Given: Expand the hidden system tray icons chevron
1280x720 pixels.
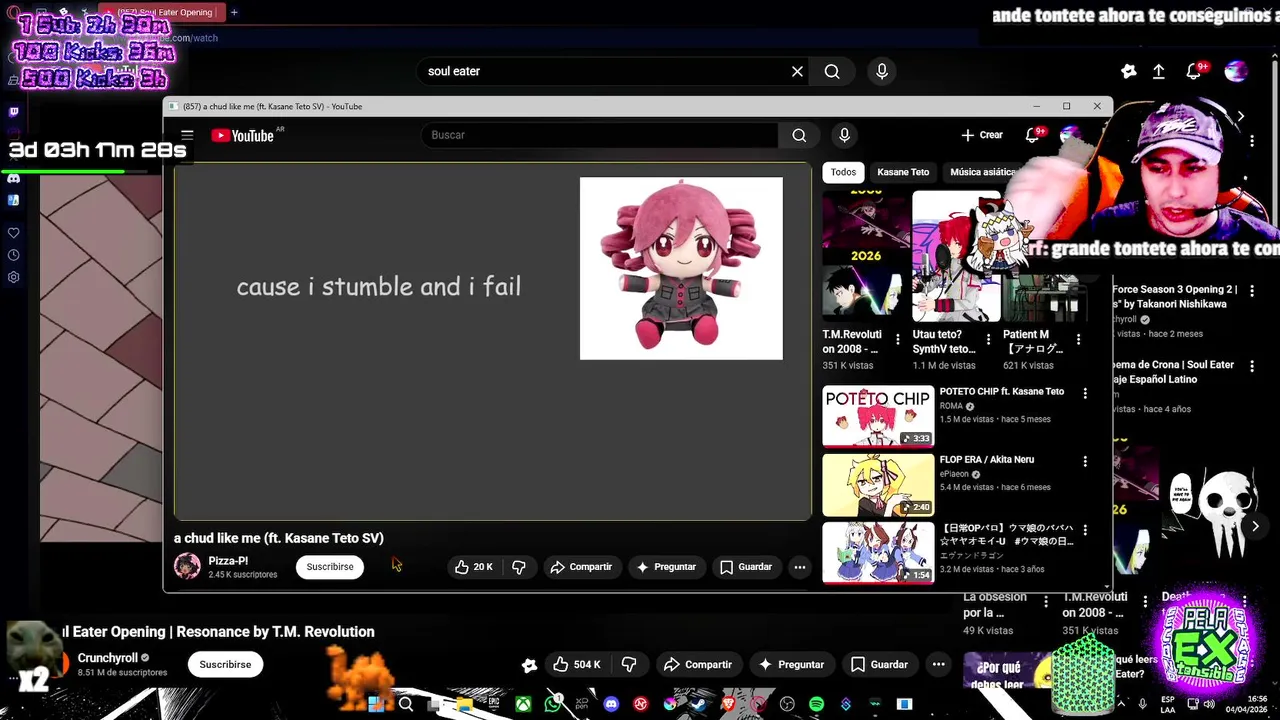Looking at the screenshot, I should (x=1119, y=704).
